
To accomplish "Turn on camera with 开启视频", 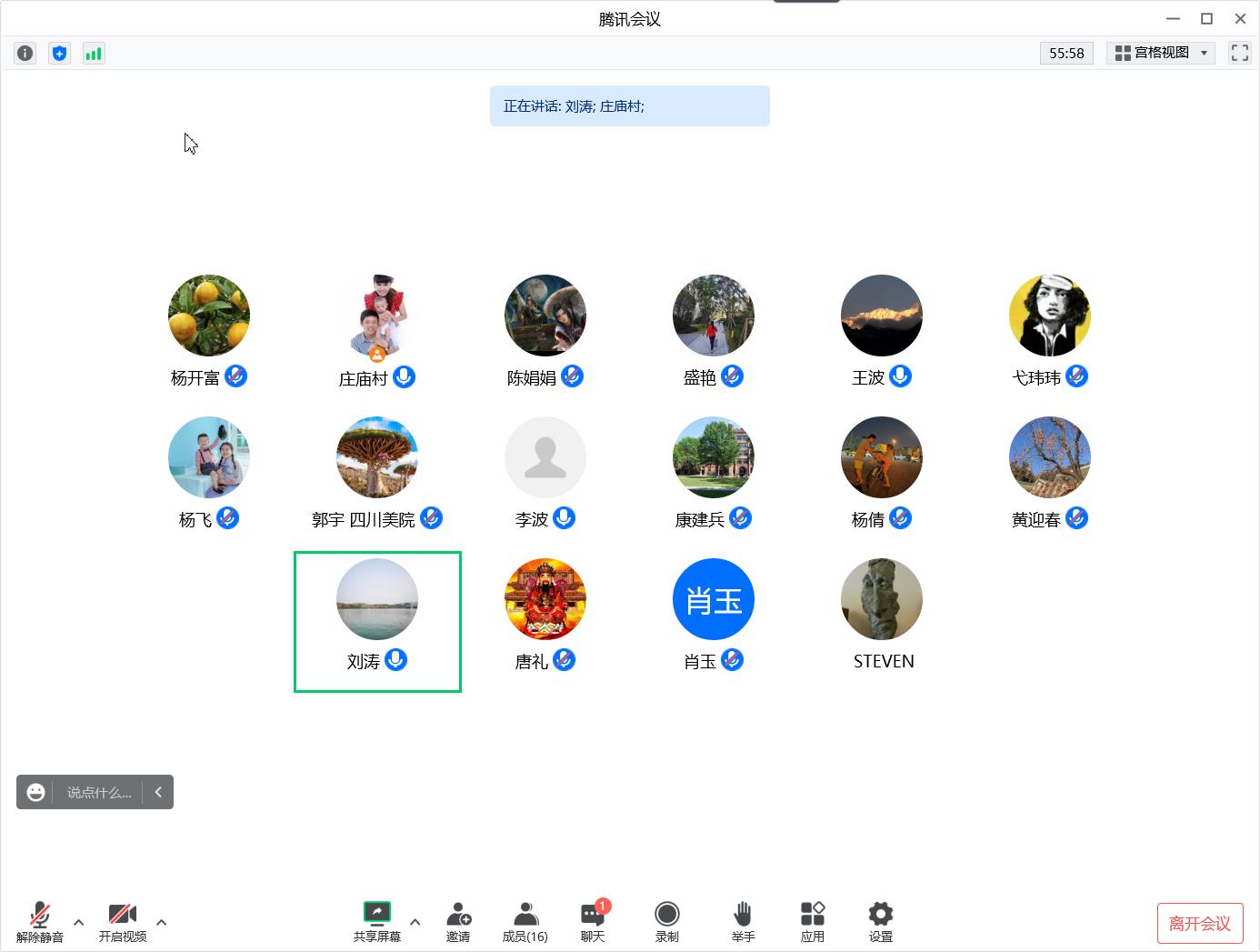I will 123,921.
